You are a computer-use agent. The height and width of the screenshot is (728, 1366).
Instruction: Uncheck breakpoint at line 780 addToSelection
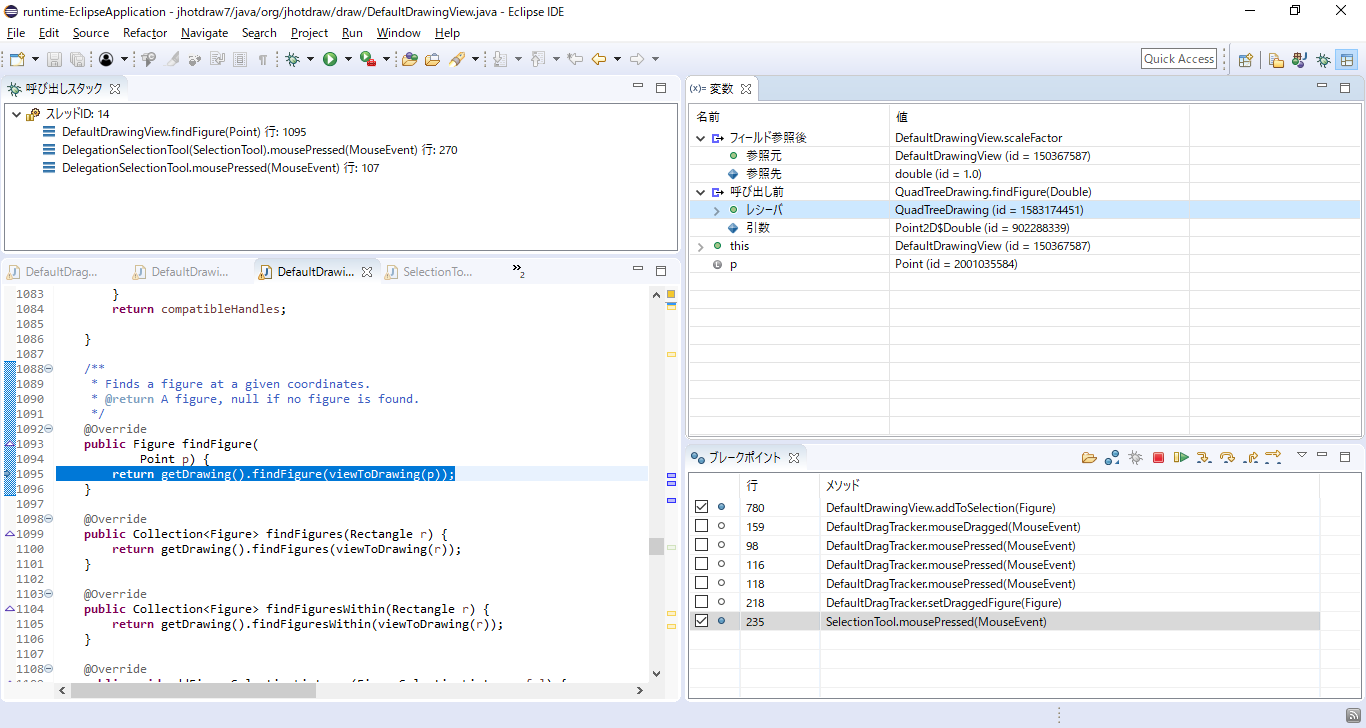(702, 508)
